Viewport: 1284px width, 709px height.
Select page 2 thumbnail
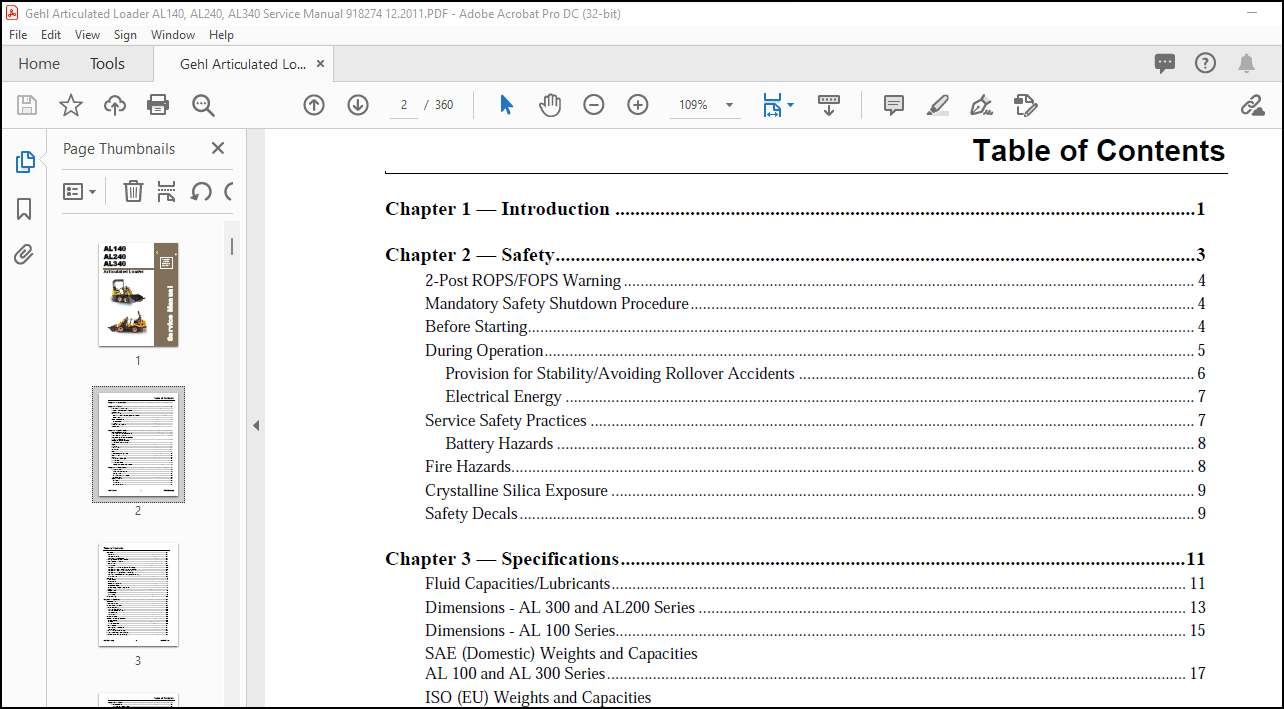138,444
